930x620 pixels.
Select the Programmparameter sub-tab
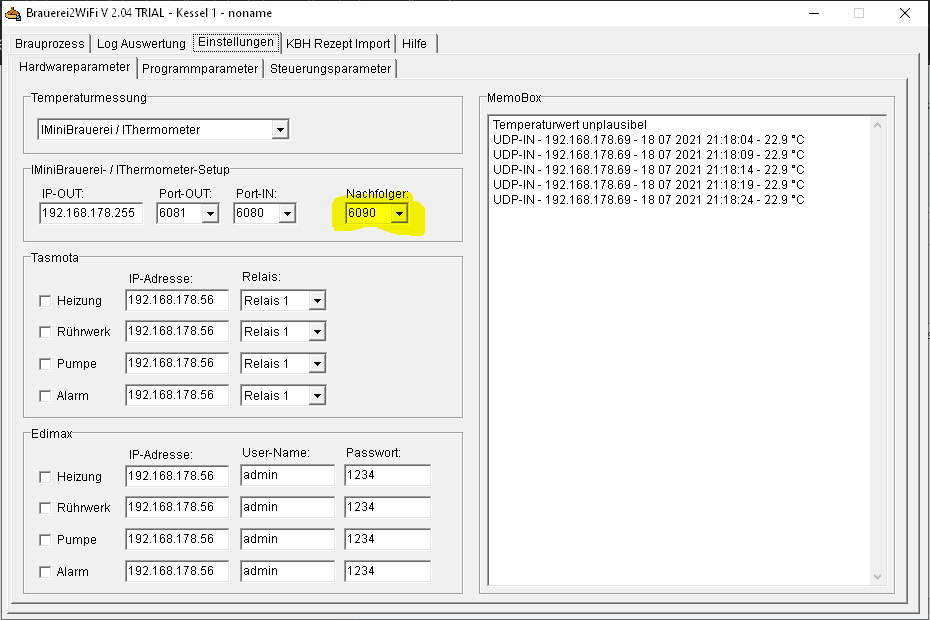[x=200, y=69]
